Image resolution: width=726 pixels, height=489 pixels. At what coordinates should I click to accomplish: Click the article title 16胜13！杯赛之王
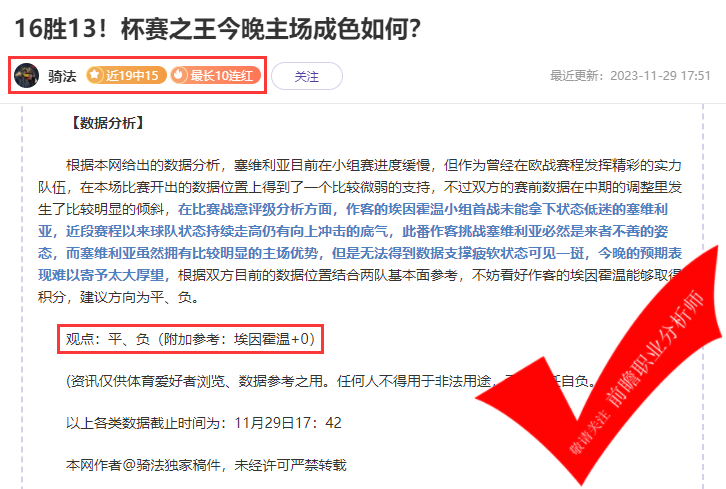218,29
